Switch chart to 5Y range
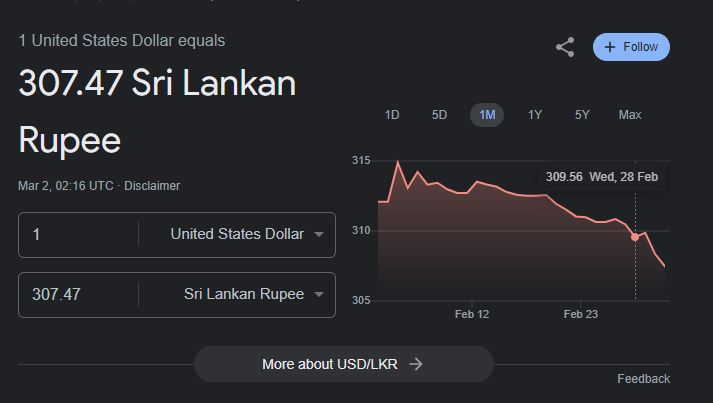 click(x=582, y=115)
